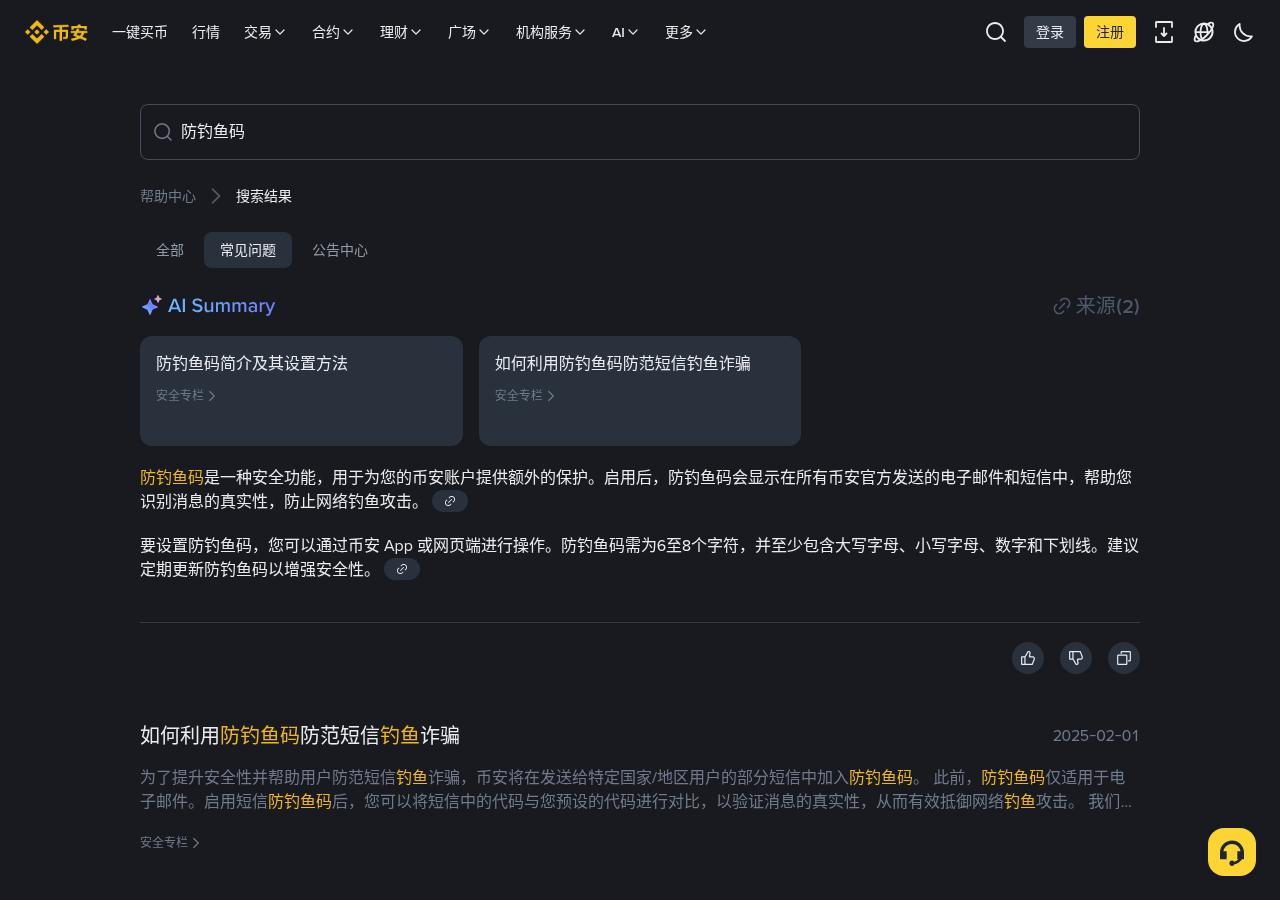Screen dimensions: 1280x900
Task: Click the 来源(2) sources link
Action: pos(1097,306)
